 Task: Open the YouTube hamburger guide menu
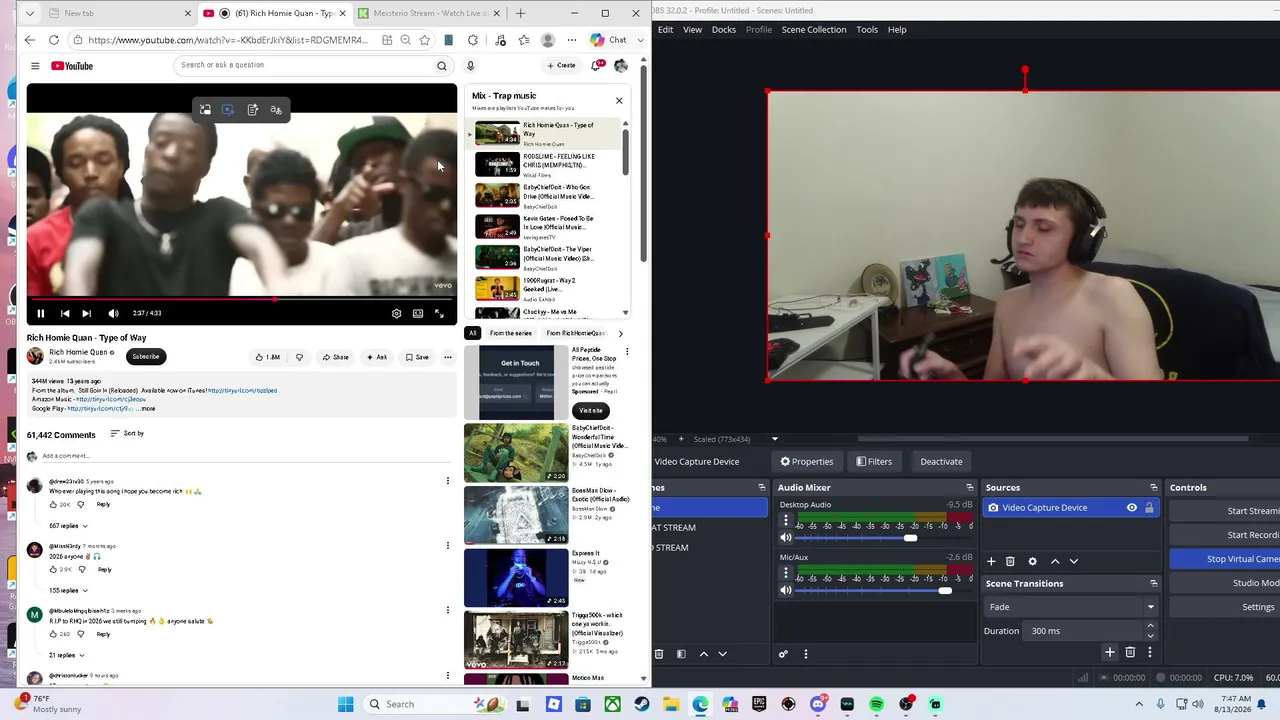pos(35,66)
